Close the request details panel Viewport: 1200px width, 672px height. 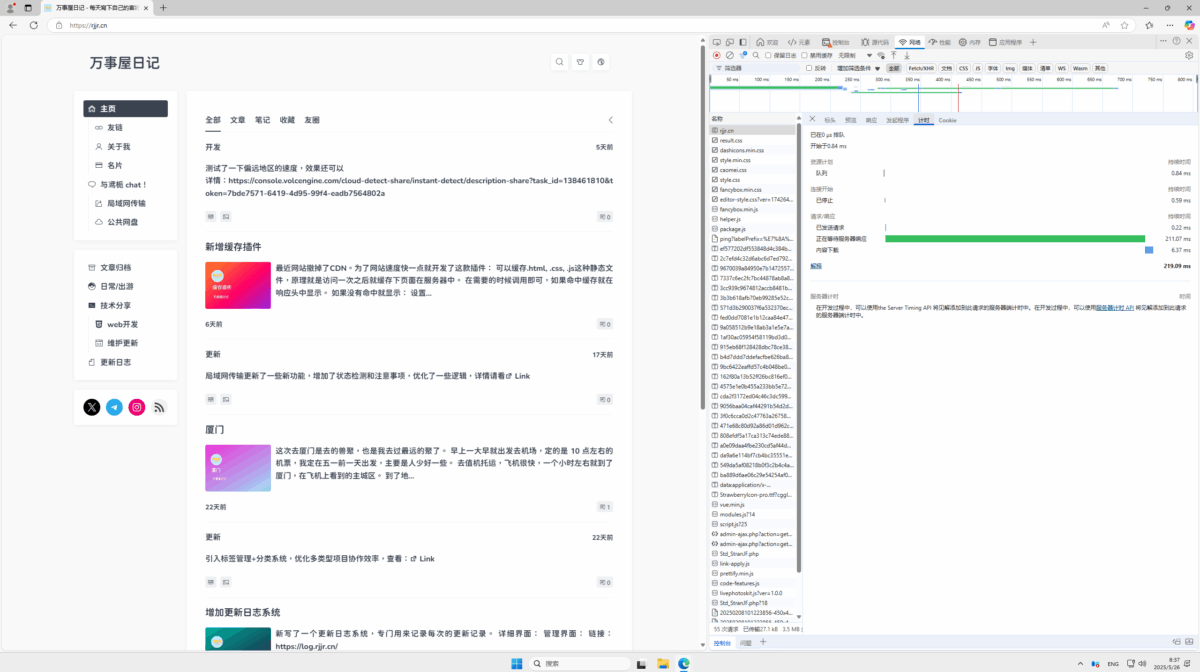click(812, 119)
